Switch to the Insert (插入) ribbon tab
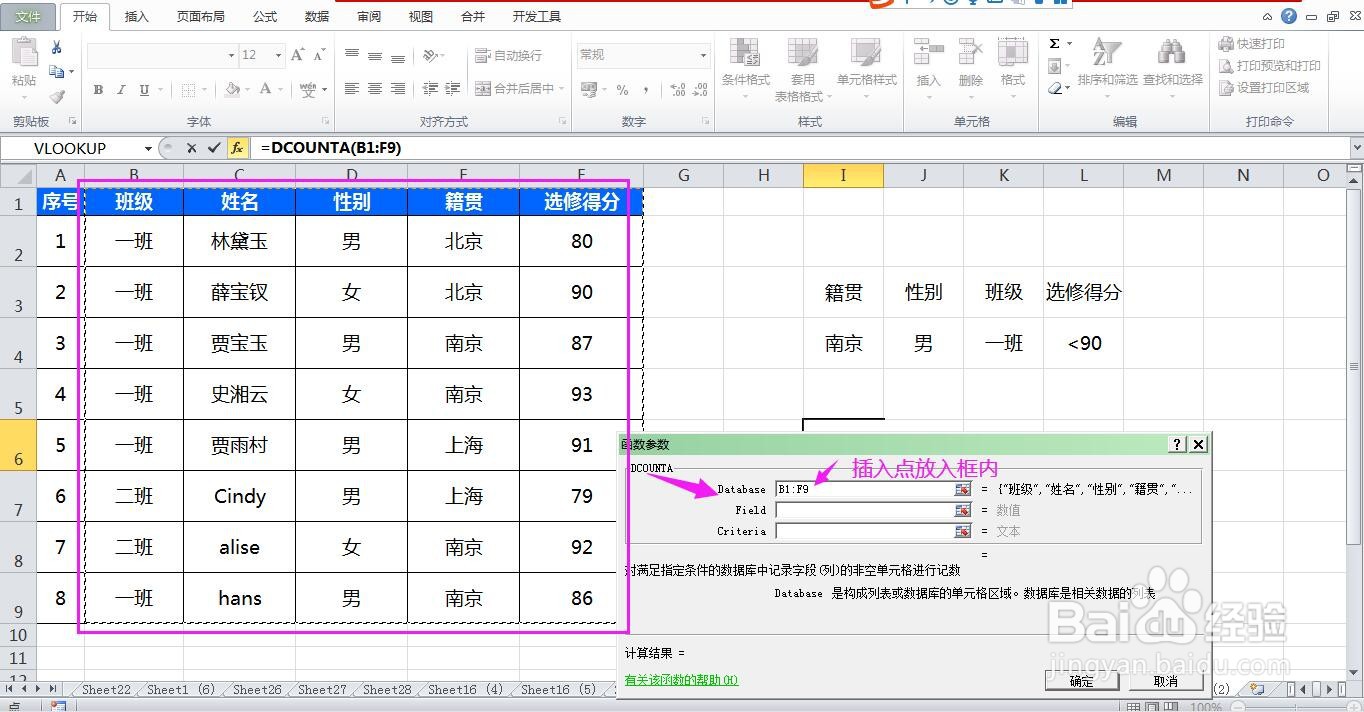The height and width of the screenshot is (712, 1364). [136, 16]
